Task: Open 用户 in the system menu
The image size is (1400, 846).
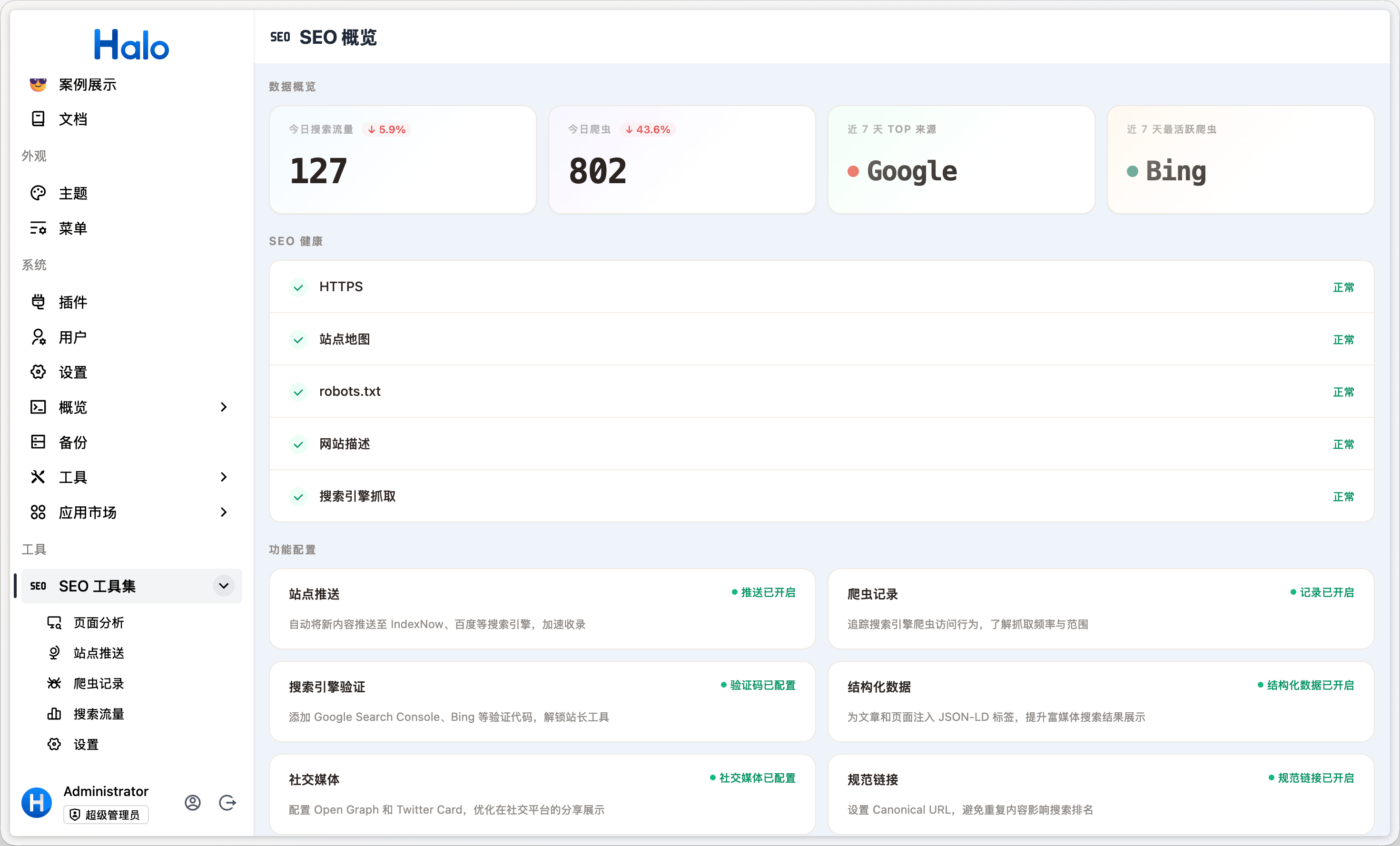Action: pyautogui.click(x=73, y=337)
